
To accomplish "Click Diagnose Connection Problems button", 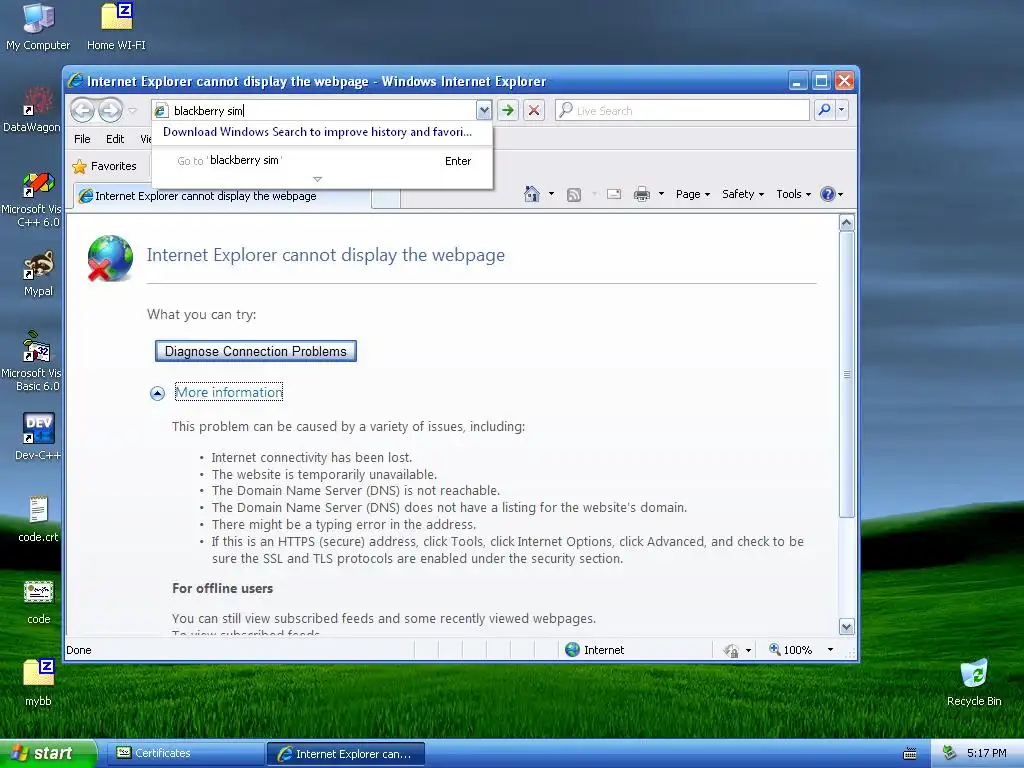I will pyautogui.click(x=256, y=351).
